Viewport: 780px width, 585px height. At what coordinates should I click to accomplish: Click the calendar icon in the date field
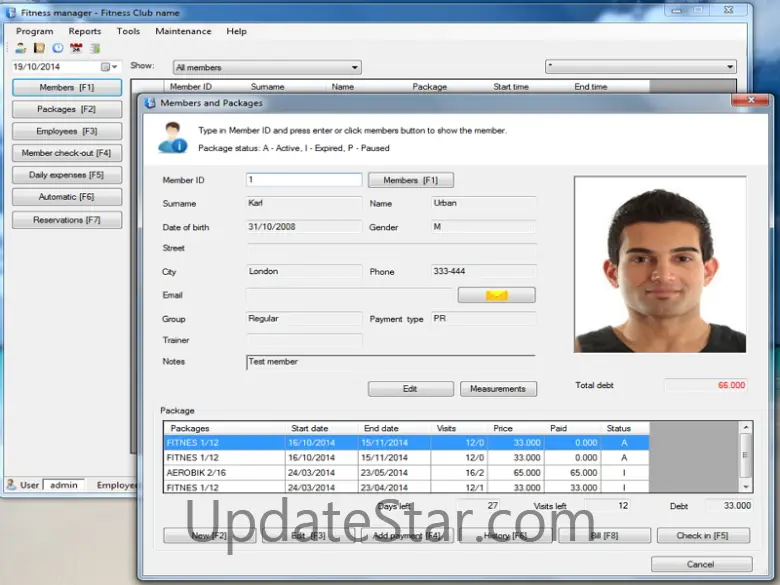tap(105, 67)
